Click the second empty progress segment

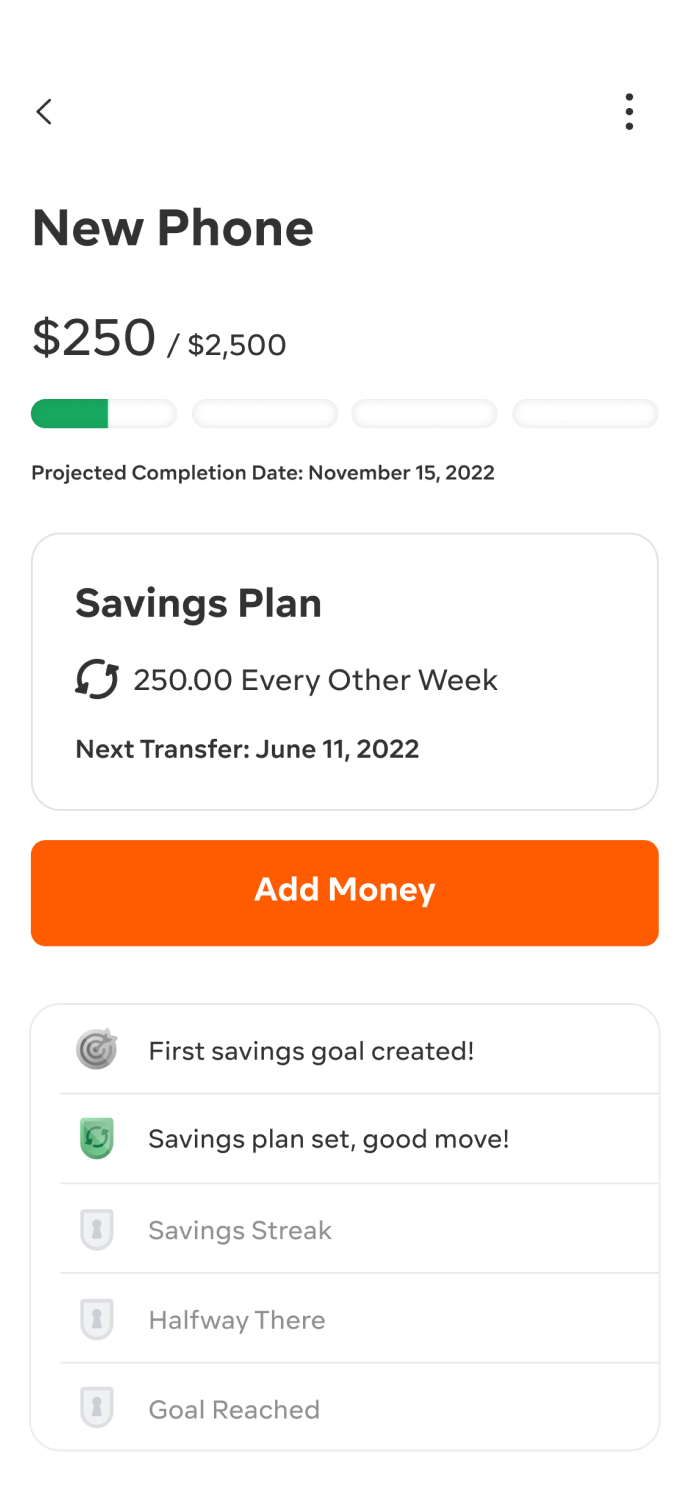(x=264, y=414)
